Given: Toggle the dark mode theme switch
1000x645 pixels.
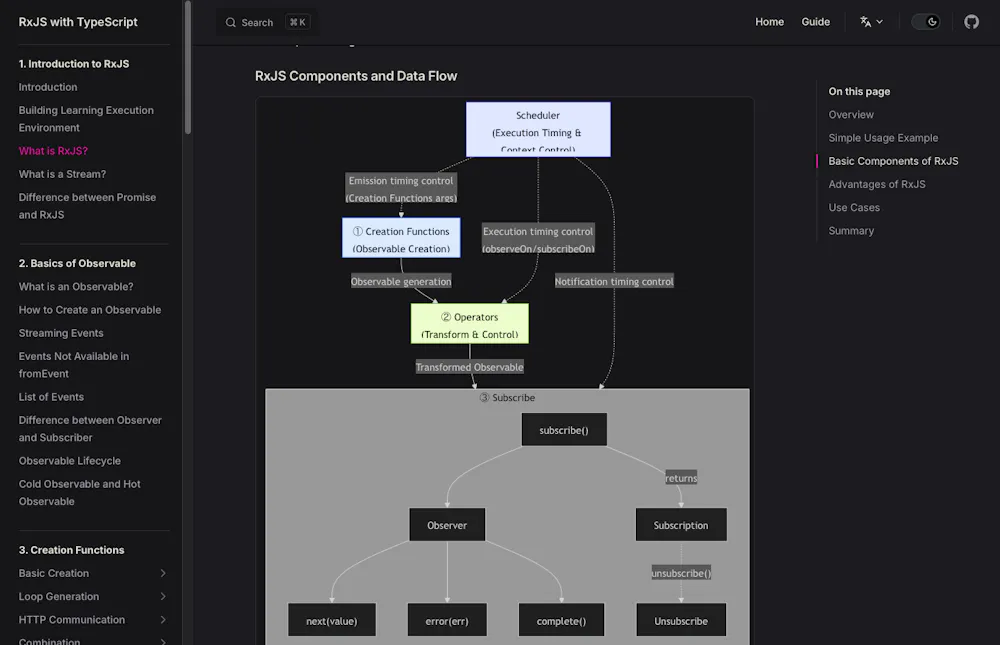Looking at the screenshot, I should [925, 22].
